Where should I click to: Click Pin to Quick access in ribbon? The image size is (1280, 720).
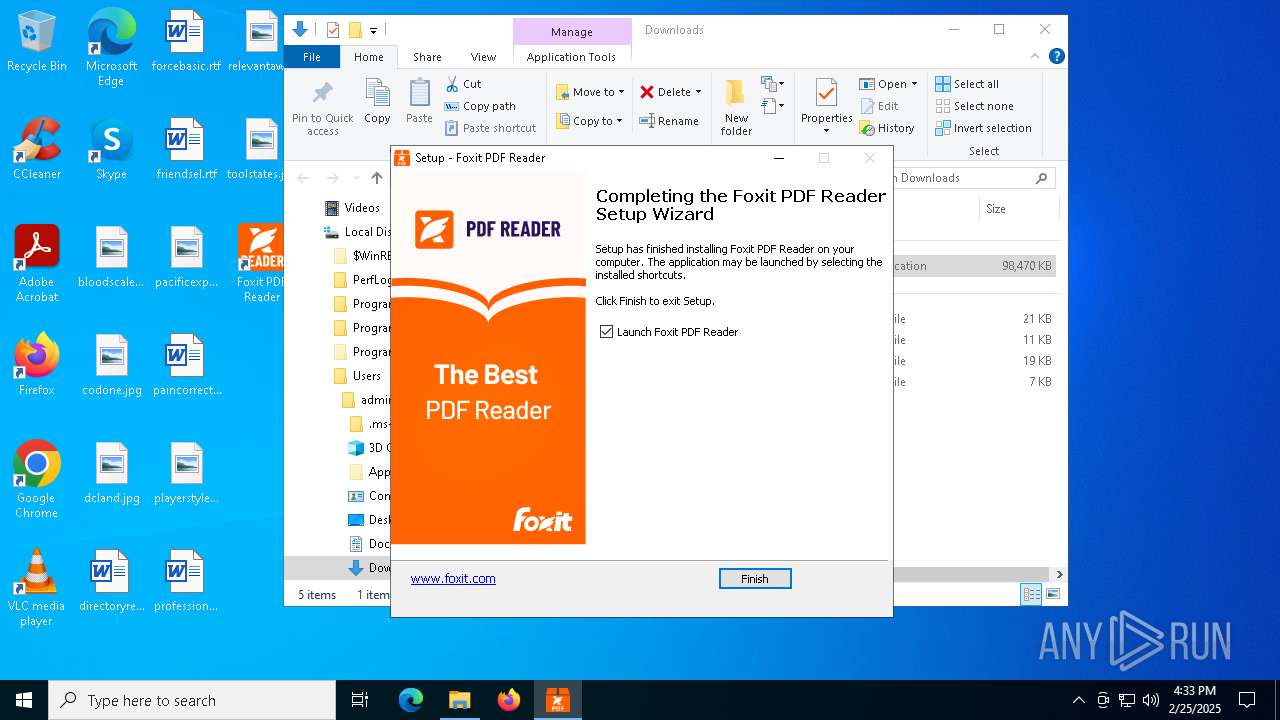[x=322, y=108]
